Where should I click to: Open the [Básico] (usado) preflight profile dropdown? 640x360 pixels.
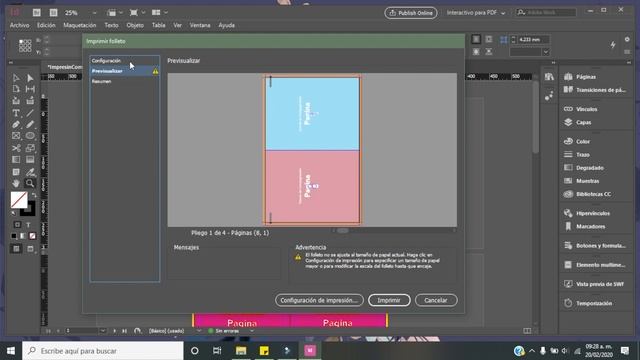click(x=198, y=331)
